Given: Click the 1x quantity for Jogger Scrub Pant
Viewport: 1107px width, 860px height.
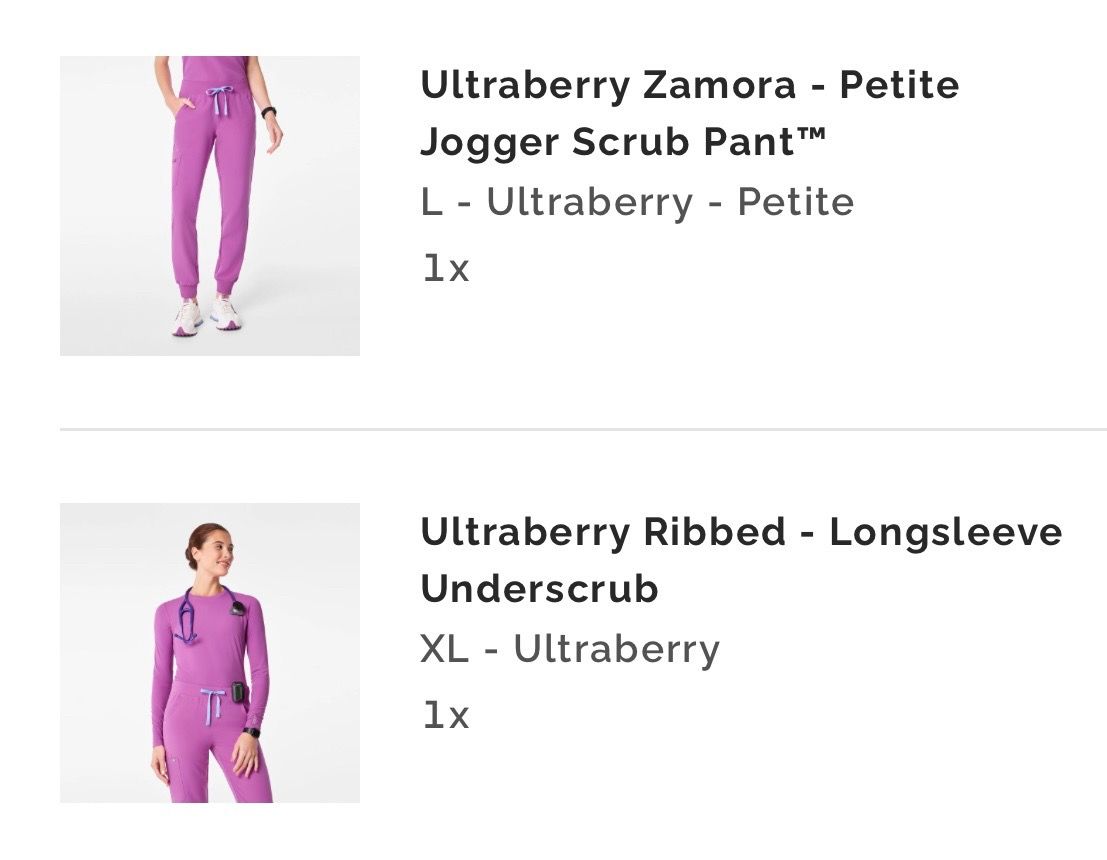Looking at the screenshot, I should [x=445, y=268].
